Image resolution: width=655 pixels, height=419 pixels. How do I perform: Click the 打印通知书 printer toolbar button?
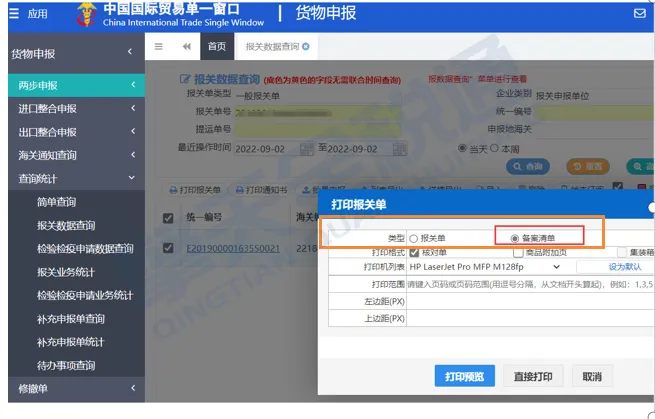pyautogui.click(x=261, y=190)
